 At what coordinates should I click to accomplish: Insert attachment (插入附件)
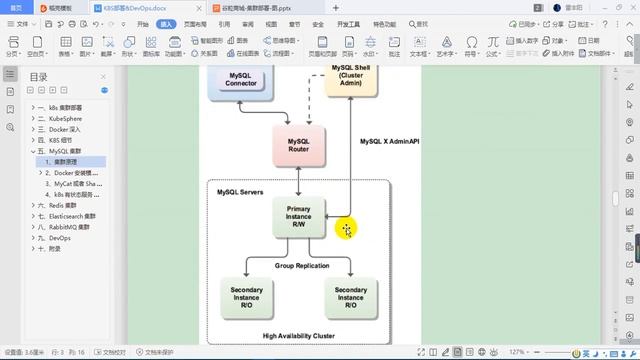[559, 53]
